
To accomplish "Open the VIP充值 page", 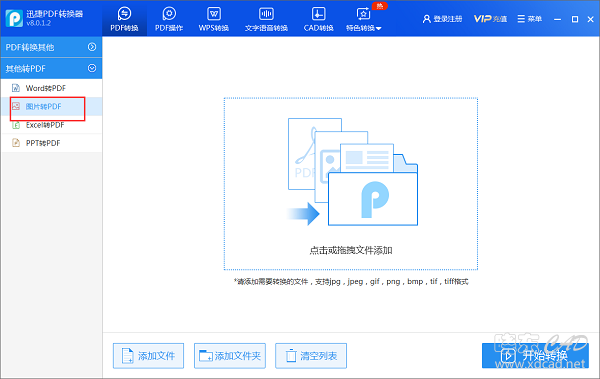I will click(490, 19).
